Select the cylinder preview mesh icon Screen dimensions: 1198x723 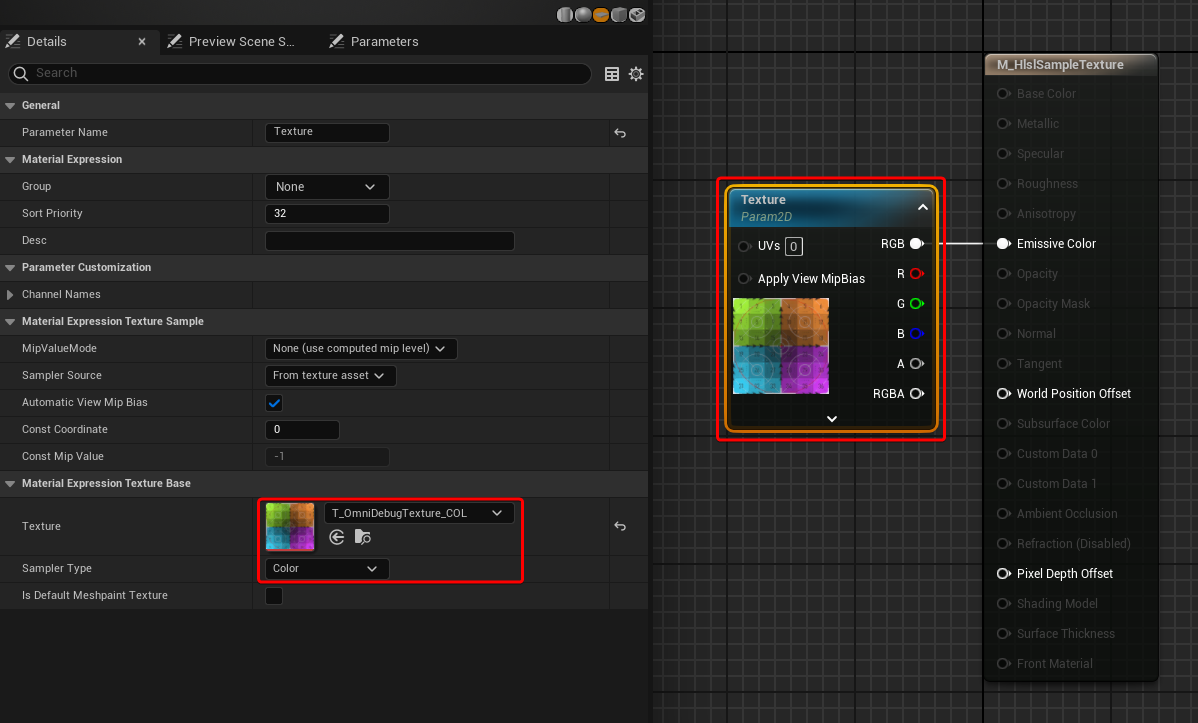coord(565,14)
